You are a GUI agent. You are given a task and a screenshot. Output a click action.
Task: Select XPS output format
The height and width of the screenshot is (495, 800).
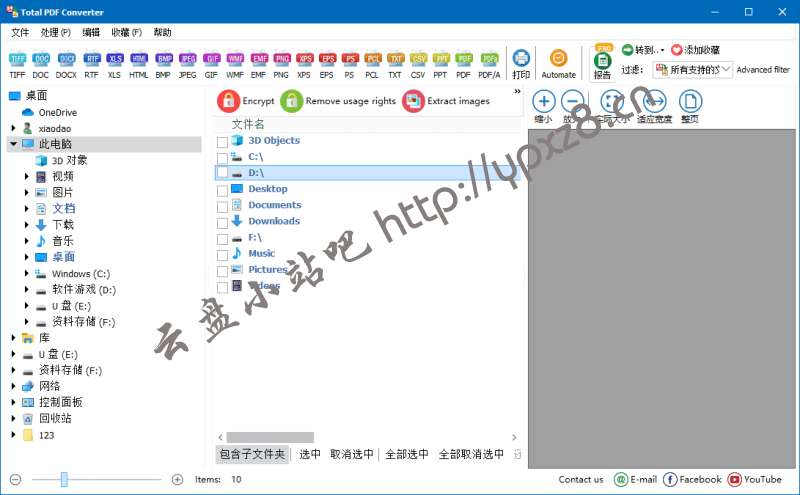(304, 65)
